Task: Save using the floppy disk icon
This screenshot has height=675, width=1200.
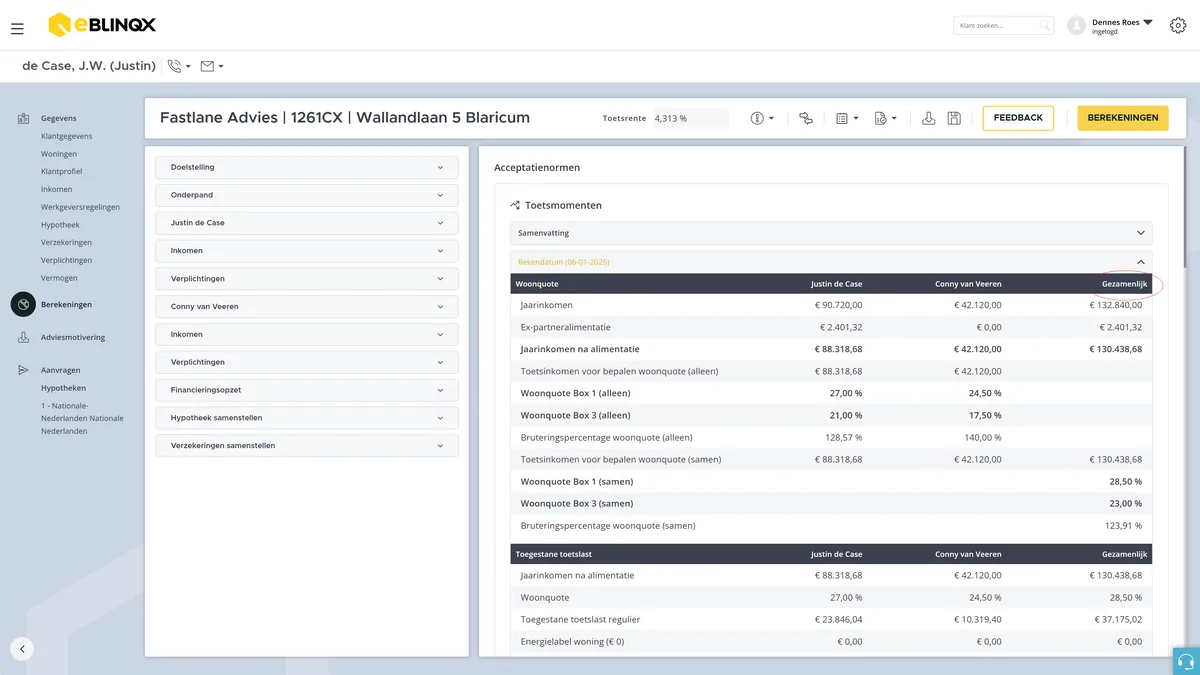Action: click(x=954, y=118)
